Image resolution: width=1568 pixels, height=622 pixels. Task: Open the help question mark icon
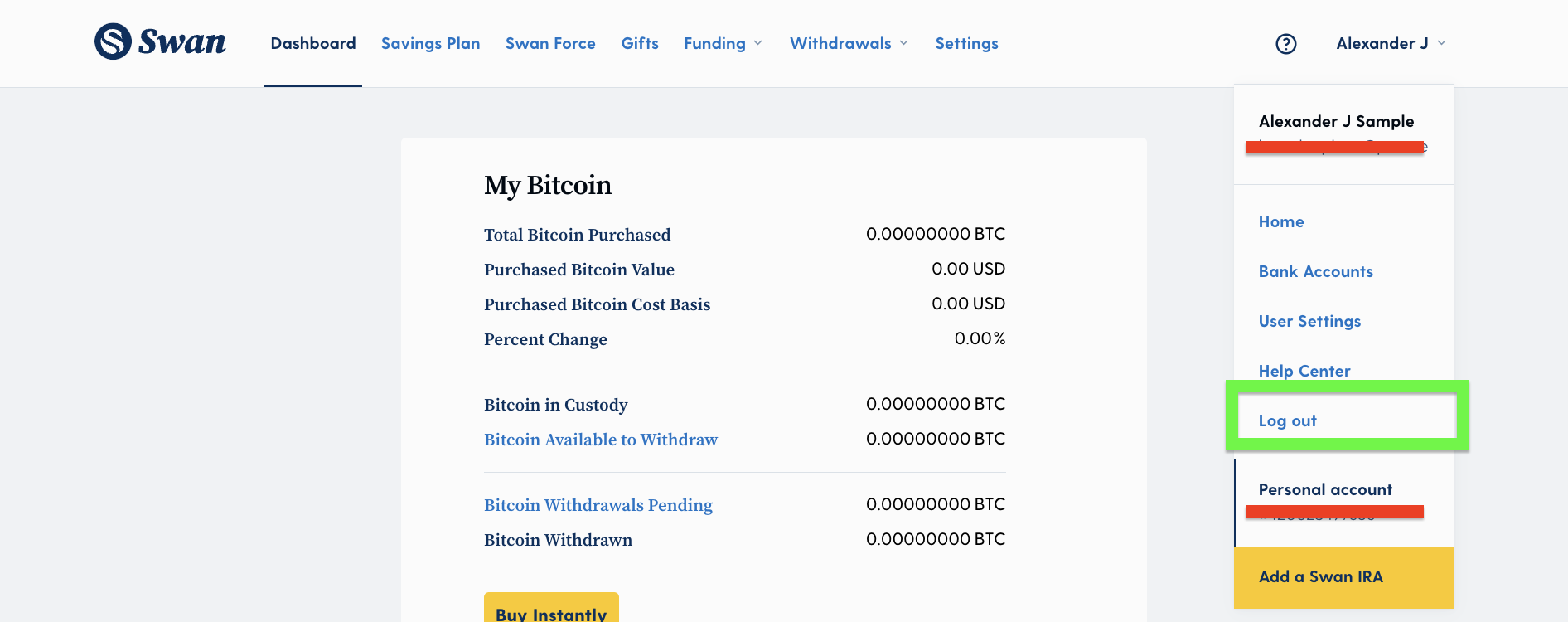click(x=1285, y=44)
